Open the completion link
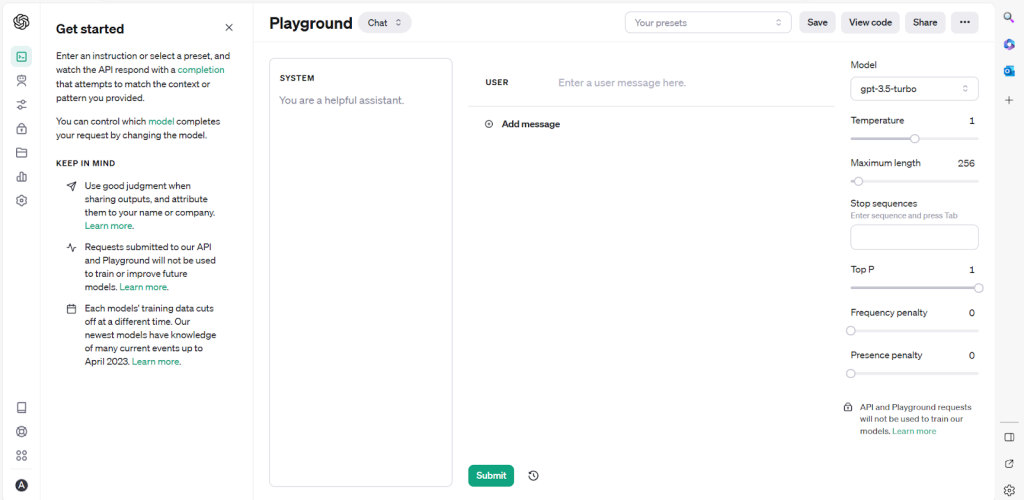The width and height of the screenshot is (1024, 500). (x=201, y=70)
